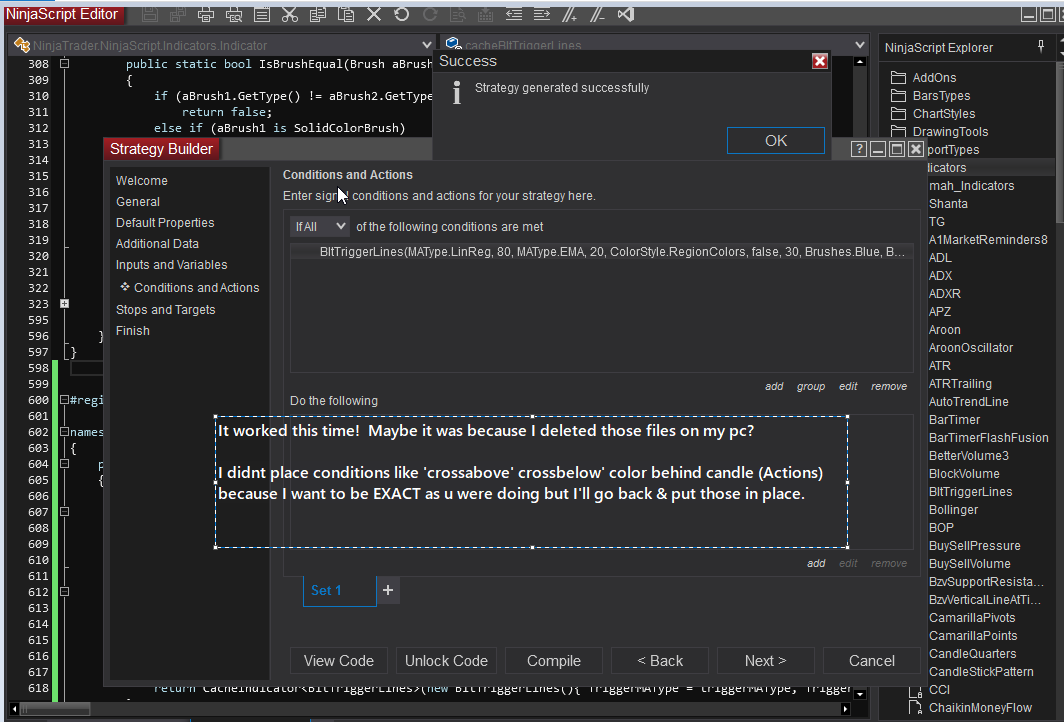
Task: Close the Success dialog with red X
Action: (820, 61)
